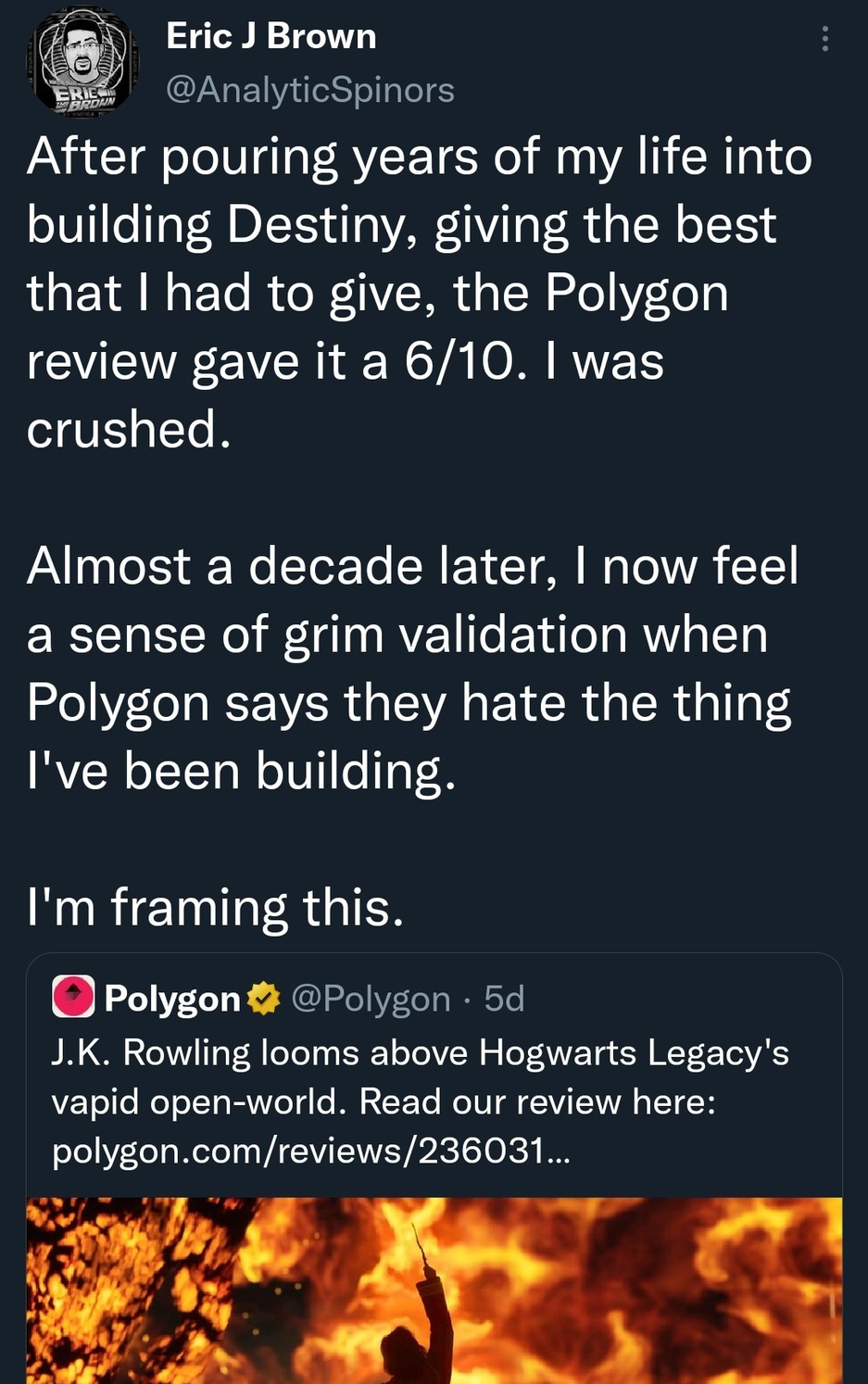Click the "I'm framing this." line
868x1384 pixels.
216,907
